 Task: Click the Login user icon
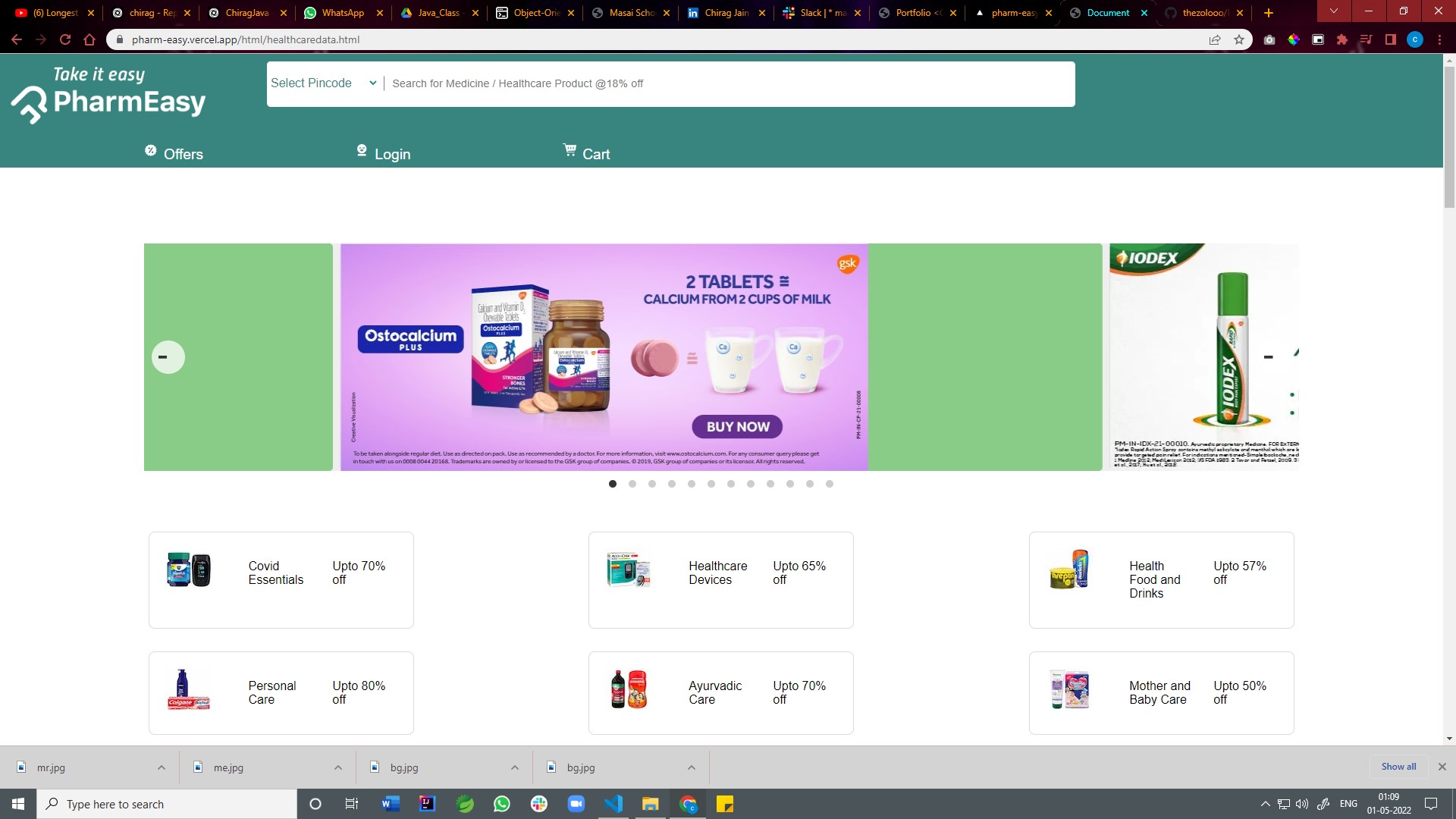pos(362,150)
